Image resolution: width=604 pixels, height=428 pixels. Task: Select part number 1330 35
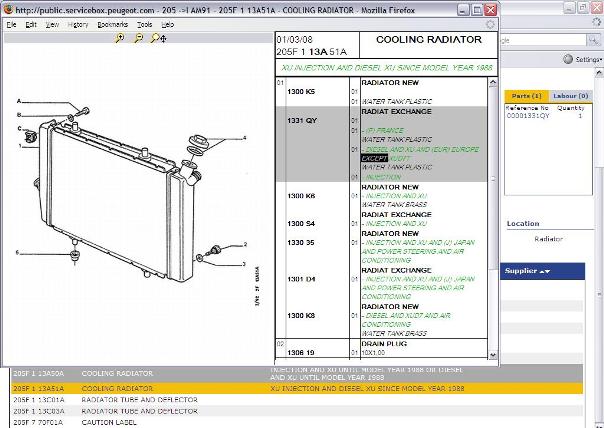(300, 243)
